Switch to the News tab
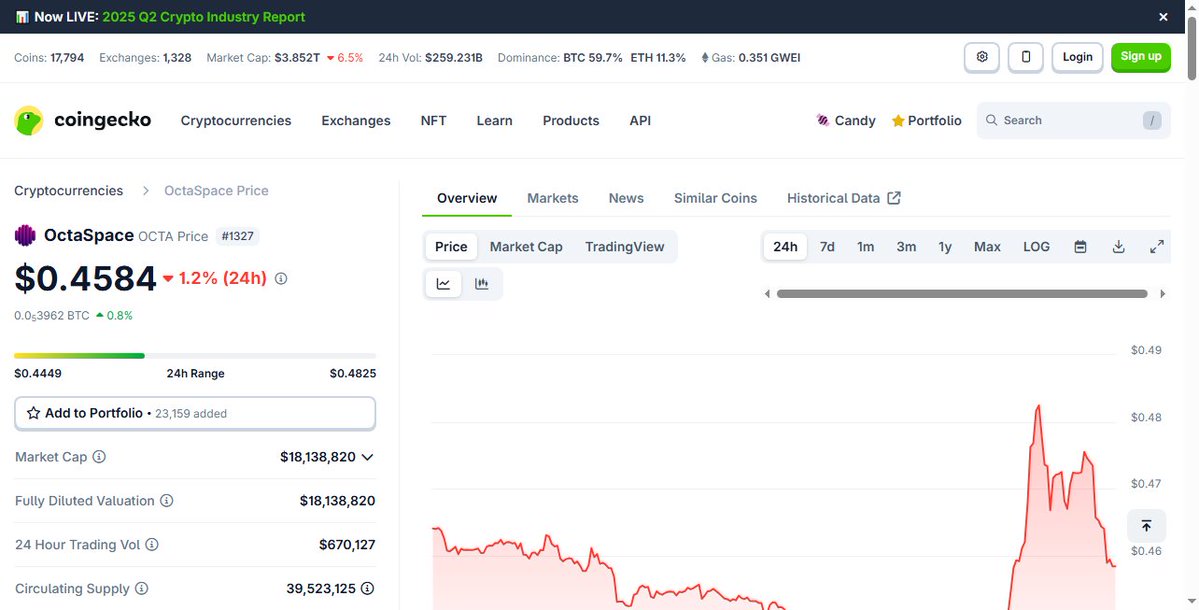Viewport: 1199px width, 610px height. tap(626, 198)
